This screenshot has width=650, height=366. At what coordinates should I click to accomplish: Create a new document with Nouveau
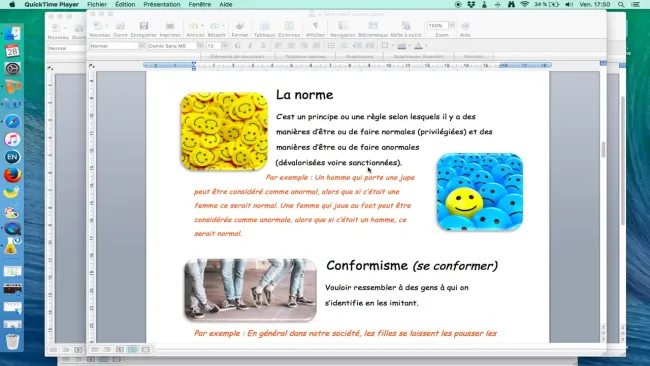[x=98, y=26]
